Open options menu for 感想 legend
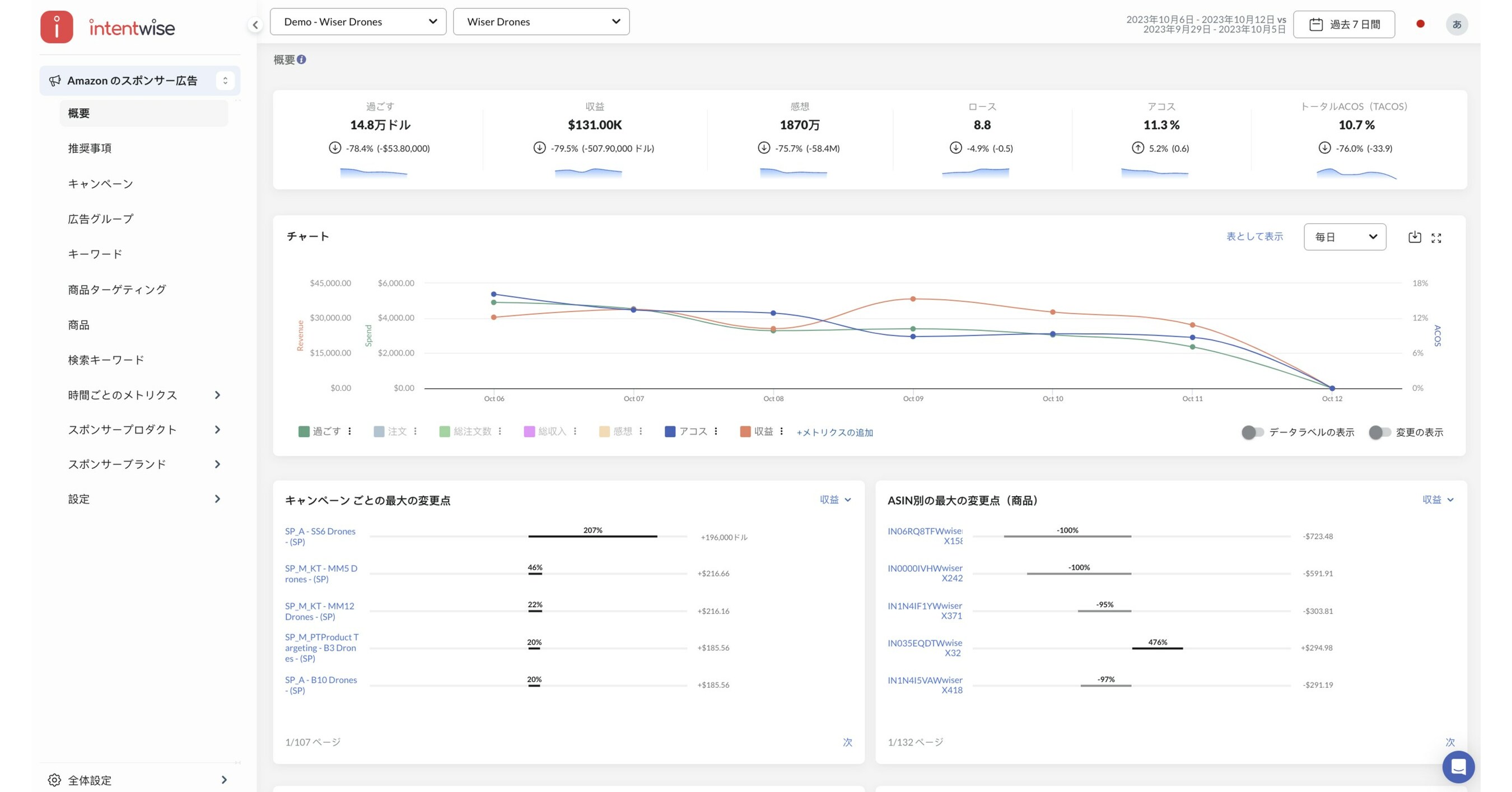The height and width of the screenshot is (792, 1512). pyautogui.click(x=641, y=431)
